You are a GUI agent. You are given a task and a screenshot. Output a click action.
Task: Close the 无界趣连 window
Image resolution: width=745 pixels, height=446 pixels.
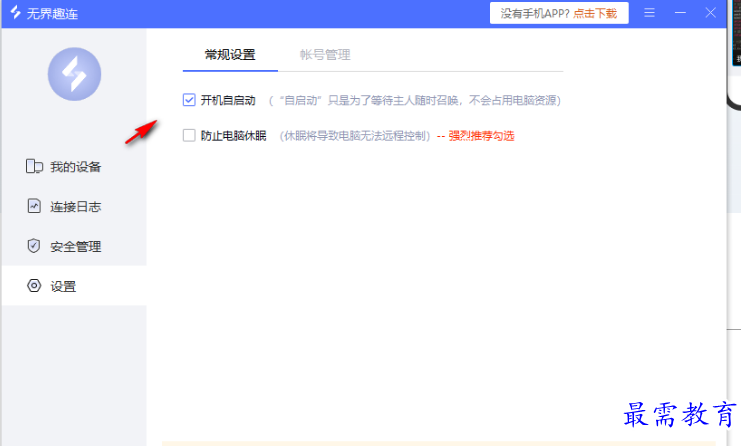[x=710, y=13]
